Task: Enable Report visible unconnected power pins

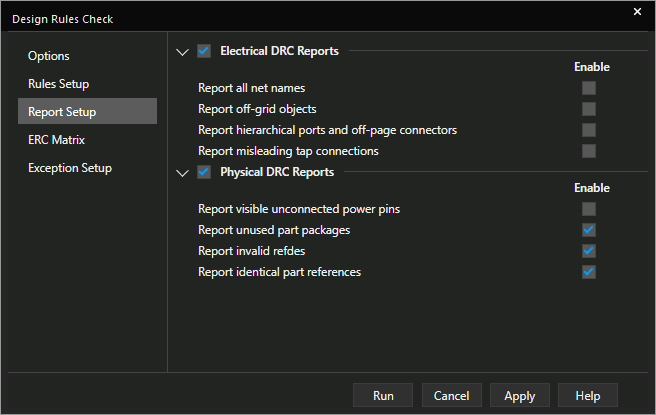Action: tap(589, 209)
